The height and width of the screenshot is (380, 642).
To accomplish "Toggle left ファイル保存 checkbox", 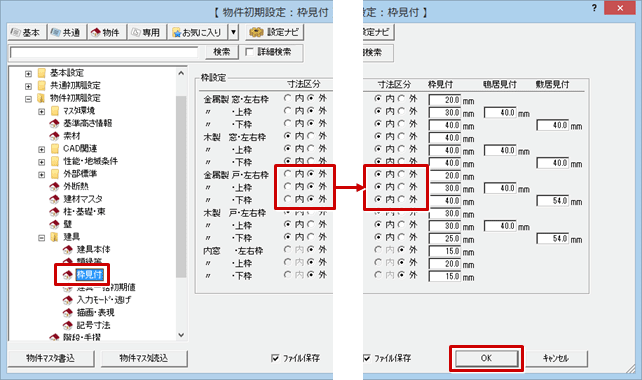I will (275, 358).
